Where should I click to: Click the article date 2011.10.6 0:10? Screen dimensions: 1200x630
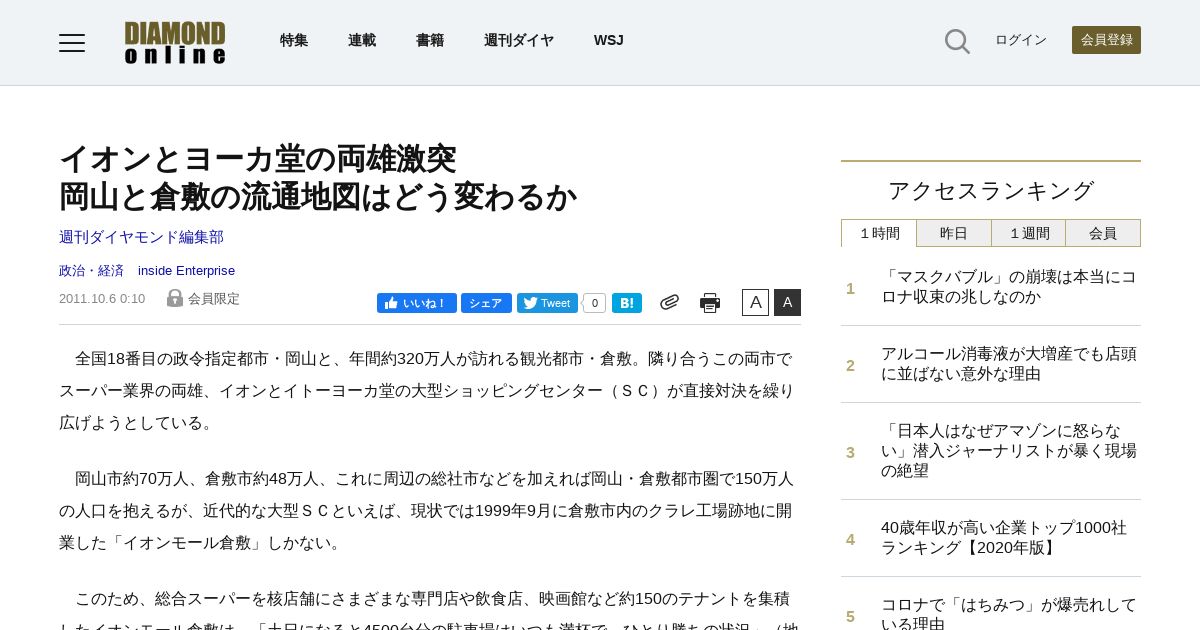click(102, 299)
